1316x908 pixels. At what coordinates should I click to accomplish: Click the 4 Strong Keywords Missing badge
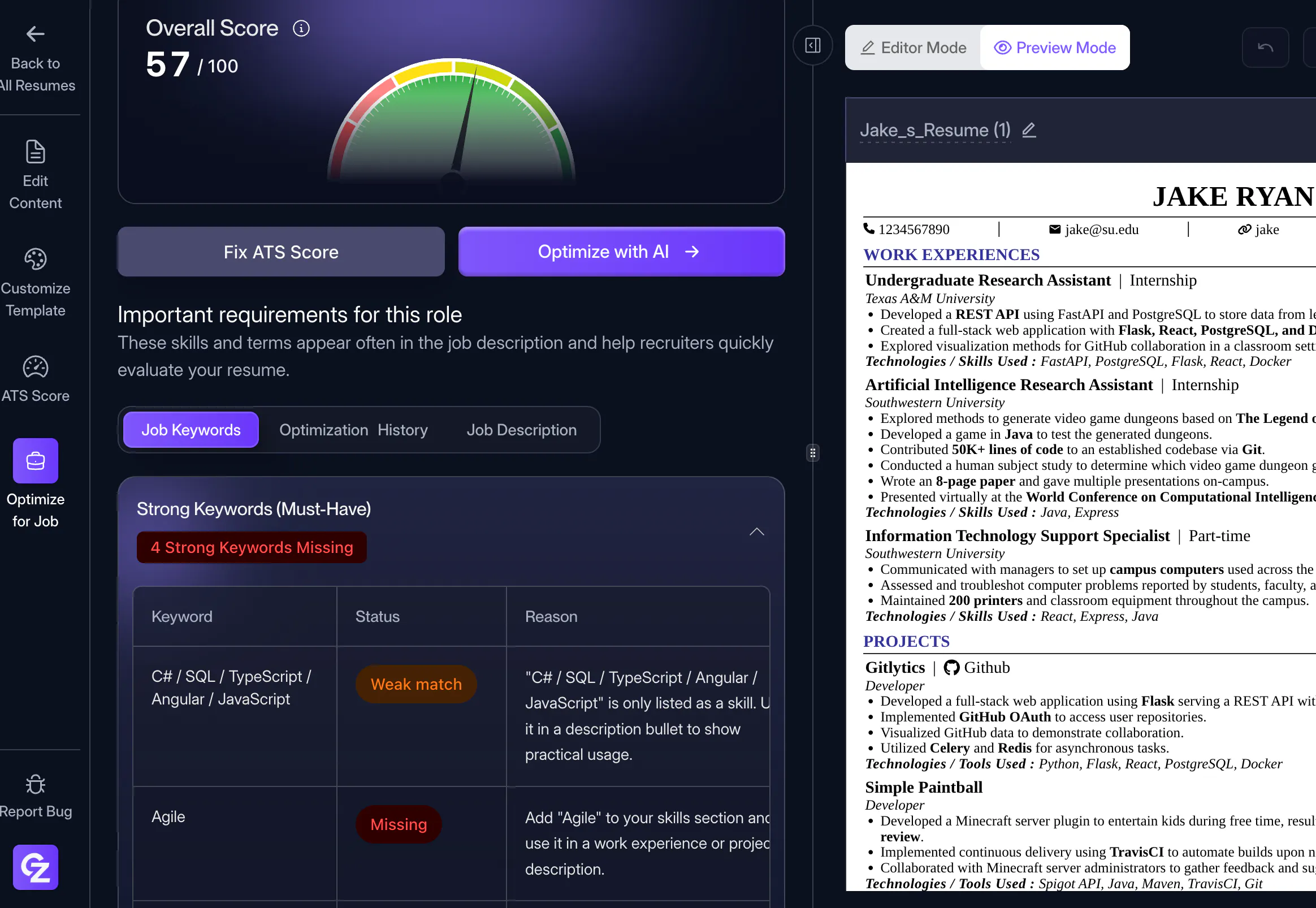[252, 547]
